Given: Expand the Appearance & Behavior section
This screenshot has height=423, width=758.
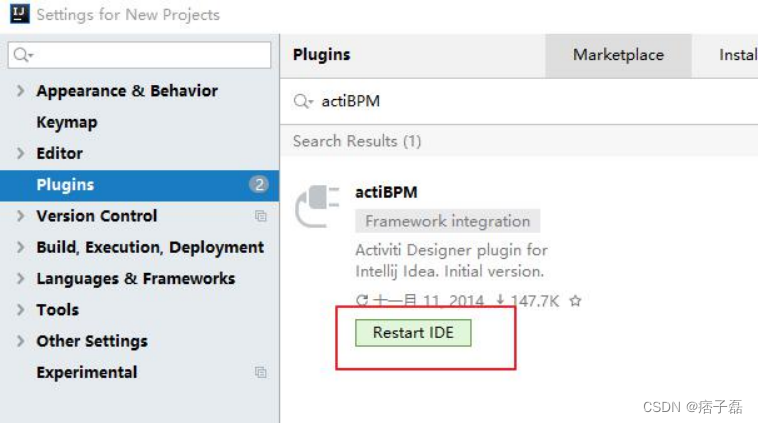Looking at the screenshot, I should pyautogui.click(x=21, y=91).
